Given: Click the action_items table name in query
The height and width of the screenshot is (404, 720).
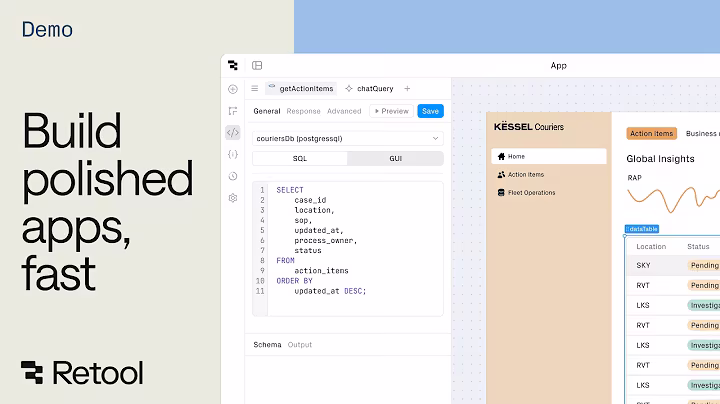Looking at the screenshot, I should tap(321, 270).
